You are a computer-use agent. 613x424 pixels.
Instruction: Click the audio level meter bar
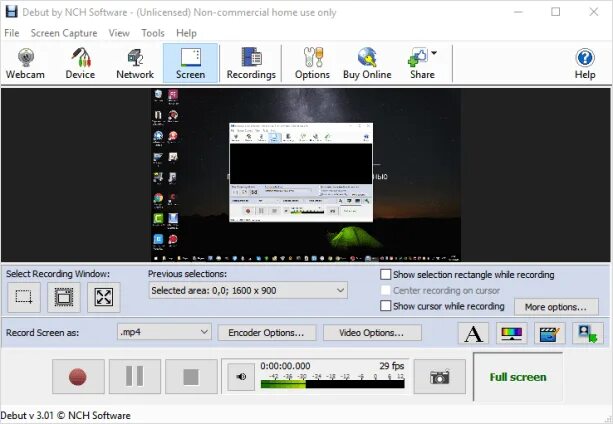tap(332, 384)
